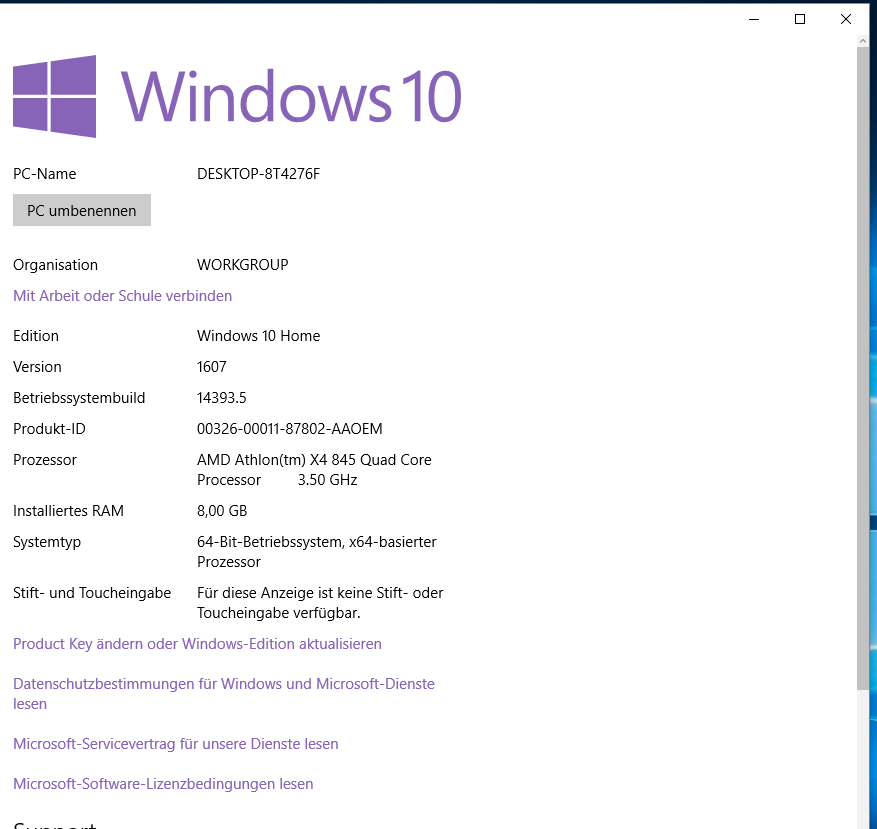Click the version number 1607
The width and height of the screenshot is (877, 829).
[x=212, y=367]
